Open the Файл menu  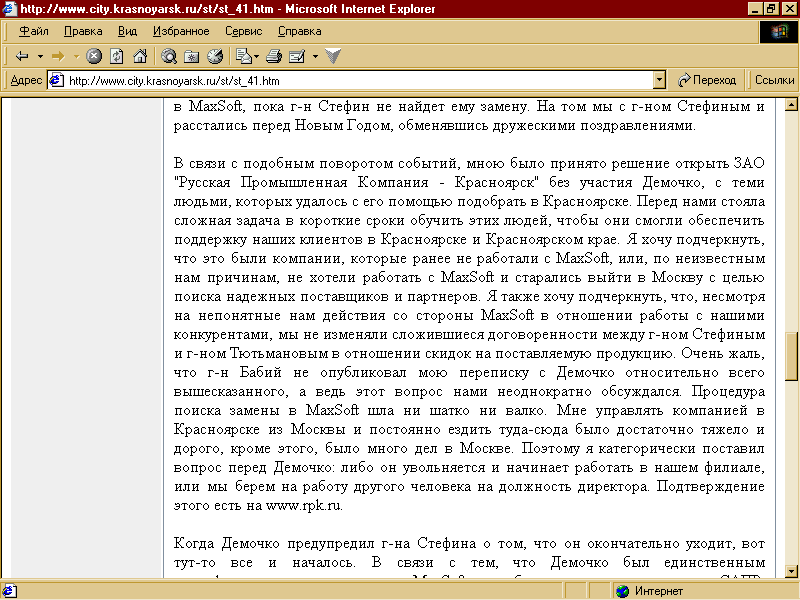(34, 31)
